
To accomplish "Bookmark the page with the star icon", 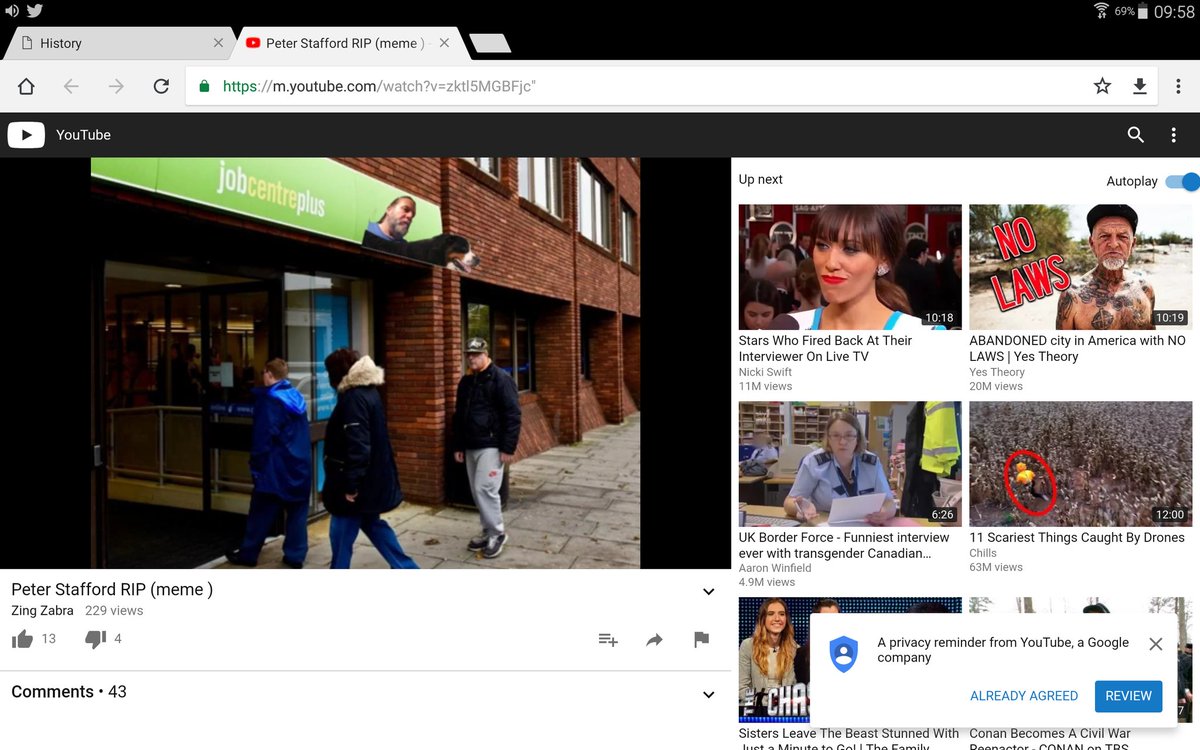I will [x=1102, y=87].
